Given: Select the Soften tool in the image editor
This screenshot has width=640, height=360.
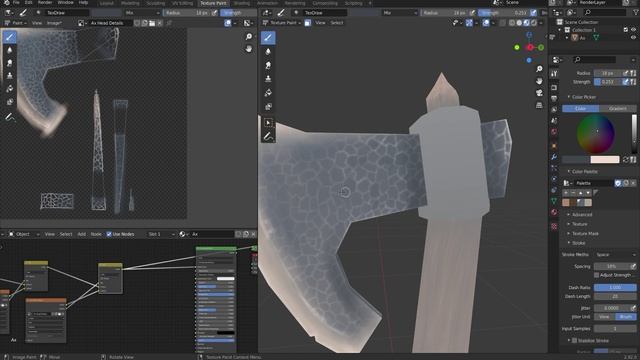Looking at the screenshot, I should 10,50.
